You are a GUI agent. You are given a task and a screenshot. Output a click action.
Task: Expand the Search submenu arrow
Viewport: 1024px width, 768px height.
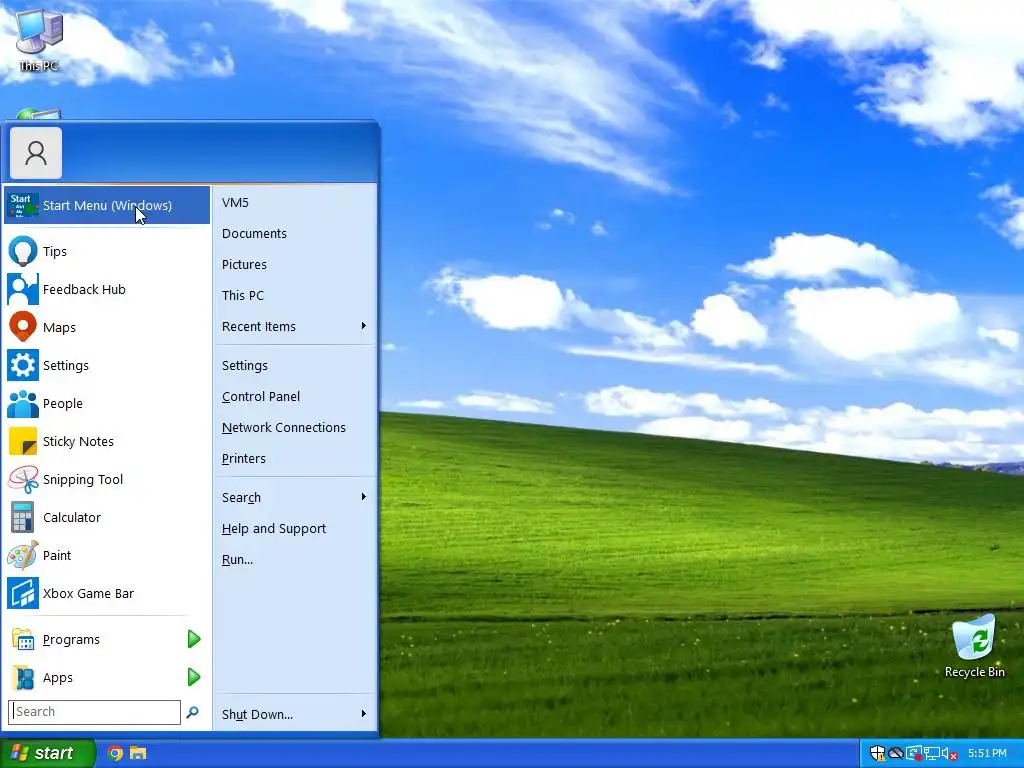tap(364, 497)
